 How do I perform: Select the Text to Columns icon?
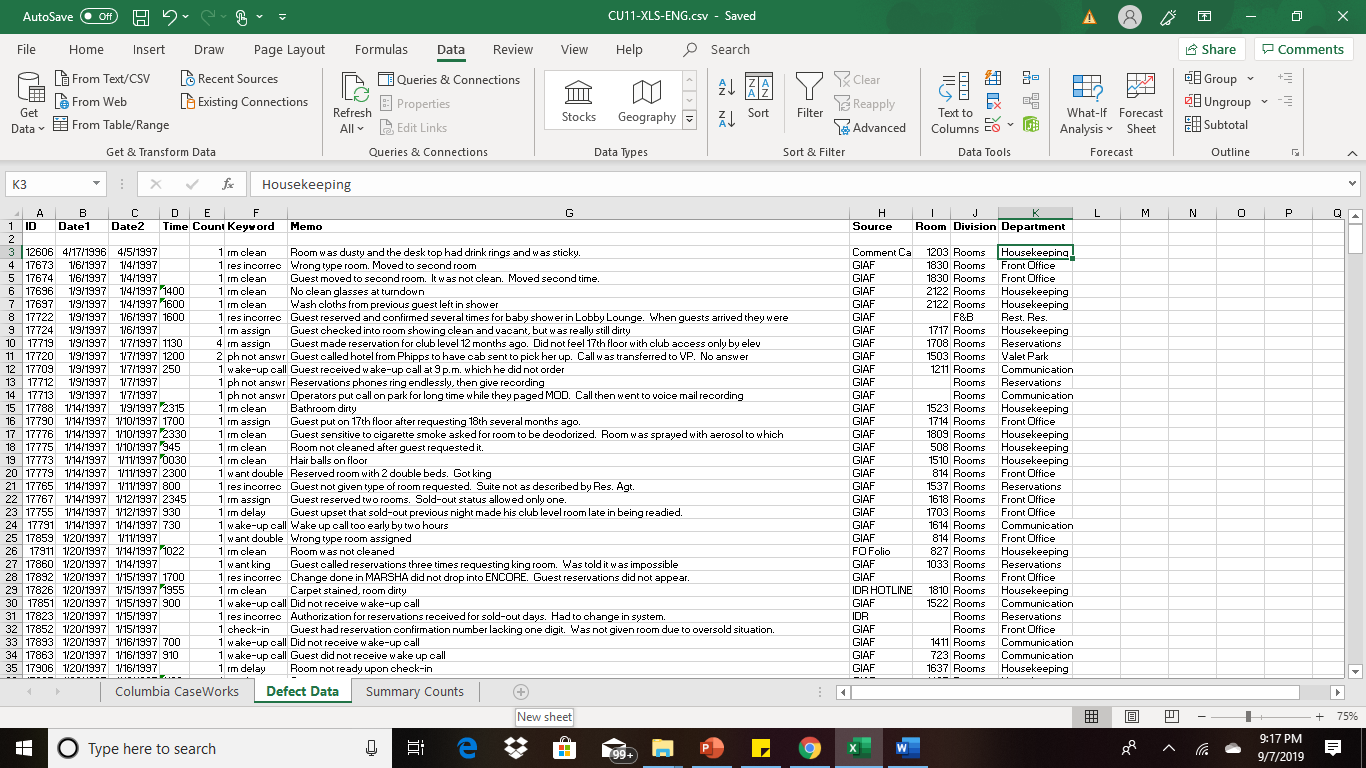coord(954,100)
